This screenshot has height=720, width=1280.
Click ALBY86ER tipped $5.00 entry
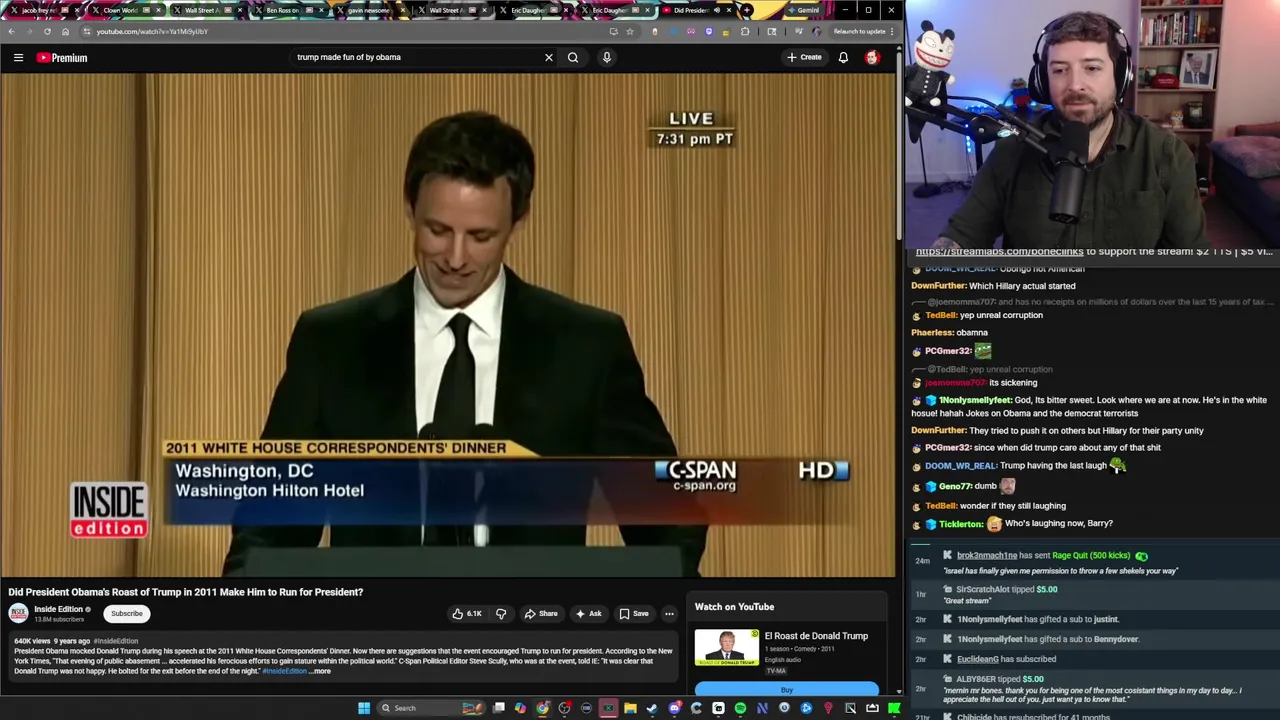[1093, 689]
